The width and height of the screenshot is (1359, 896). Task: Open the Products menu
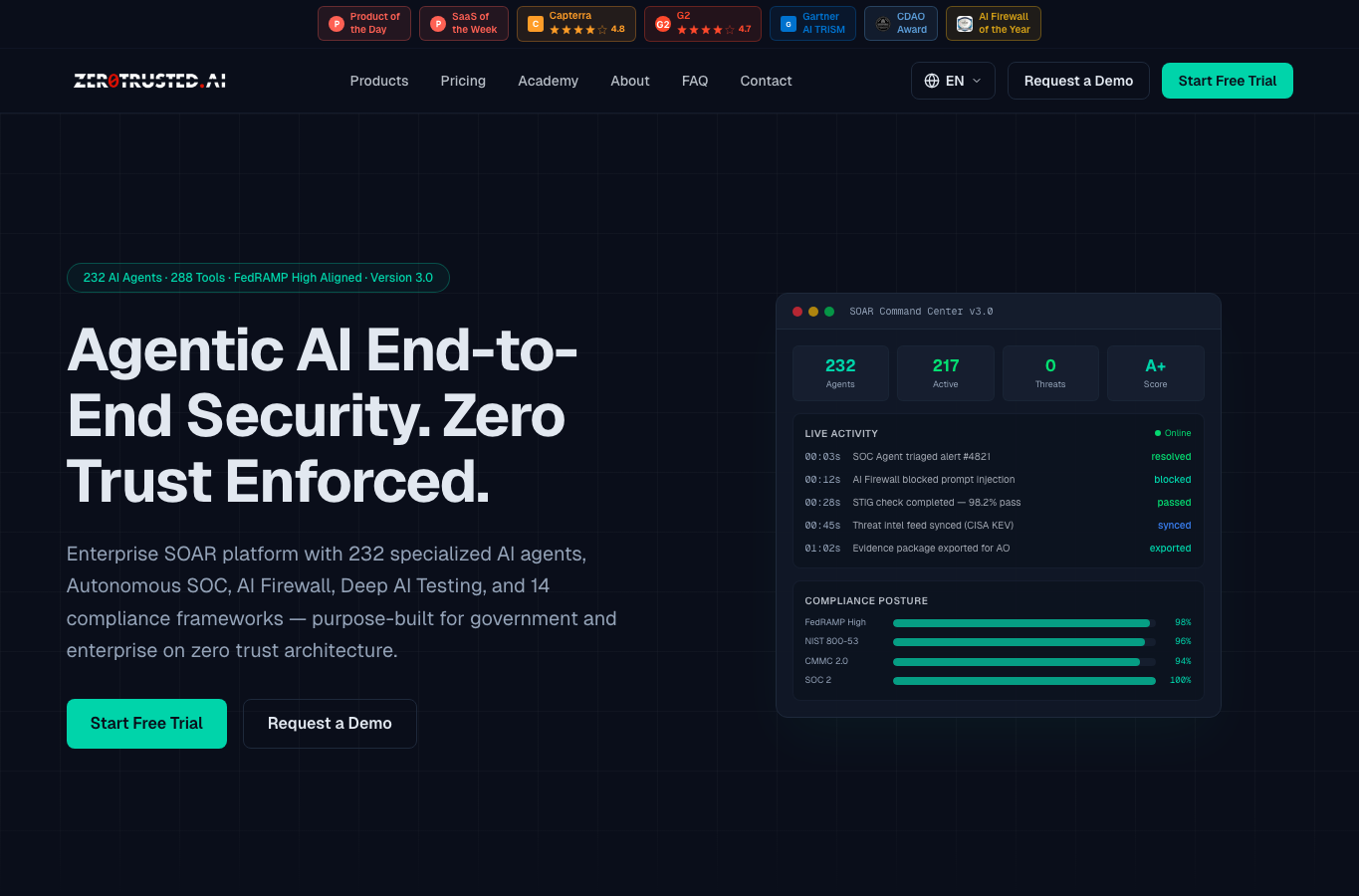pyautogui.click(x=379, y=81)
